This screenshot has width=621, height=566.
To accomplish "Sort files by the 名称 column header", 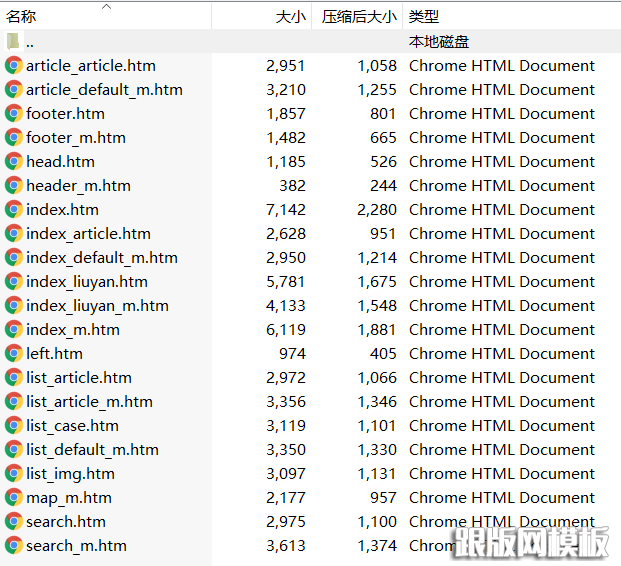I will (21, 17).
